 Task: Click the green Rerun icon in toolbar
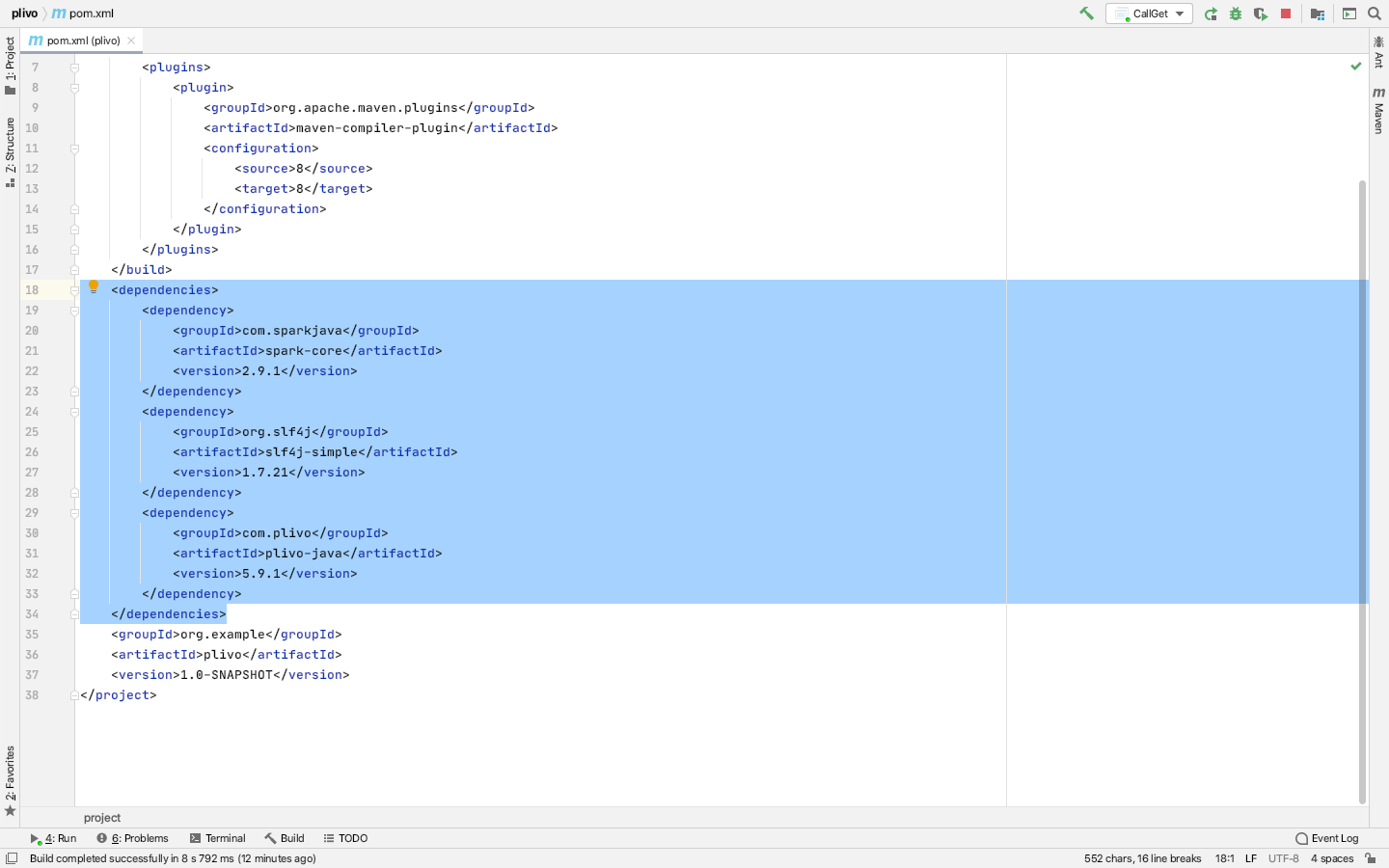tap(1211, 14)
